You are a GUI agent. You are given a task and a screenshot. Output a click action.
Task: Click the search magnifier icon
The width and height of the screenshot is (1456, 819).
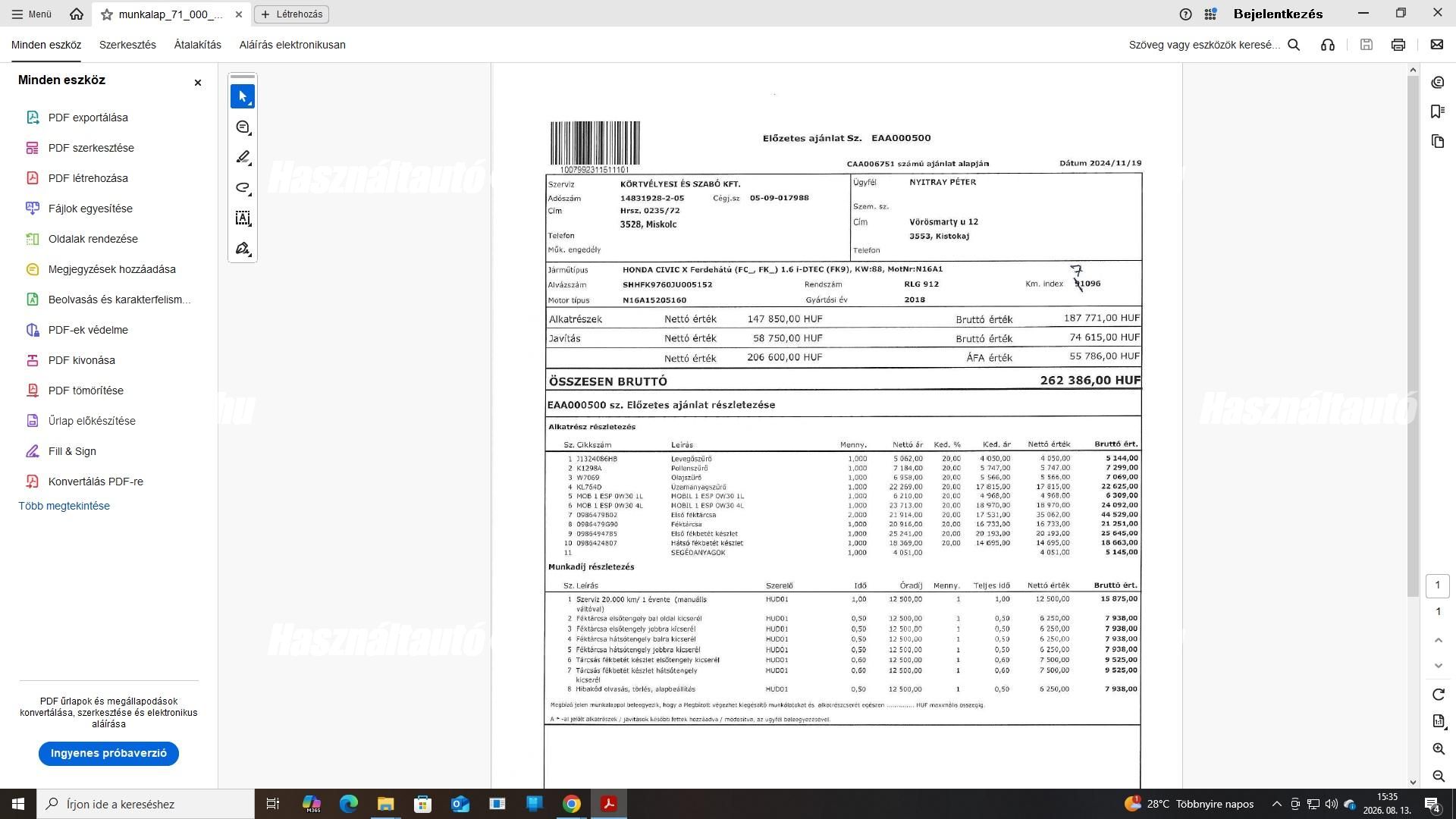pyautogui.click(x=1294, y=45)
